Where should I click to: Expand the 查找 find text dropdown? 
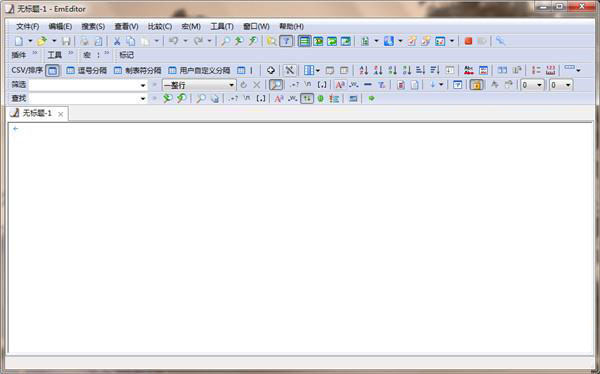[x=143, y=98]
